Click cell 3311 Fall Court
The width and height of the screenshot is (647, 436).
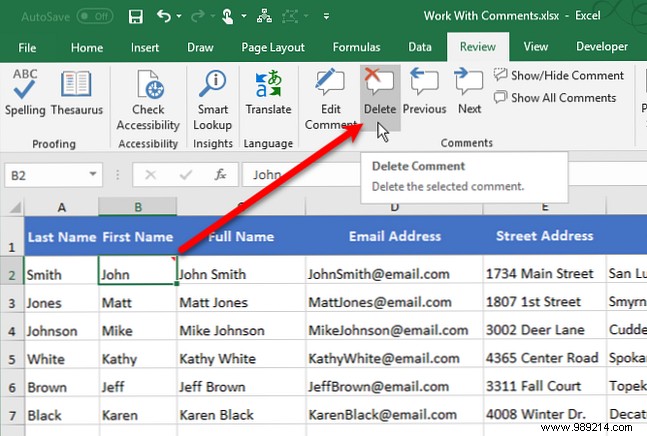(544, 382)
